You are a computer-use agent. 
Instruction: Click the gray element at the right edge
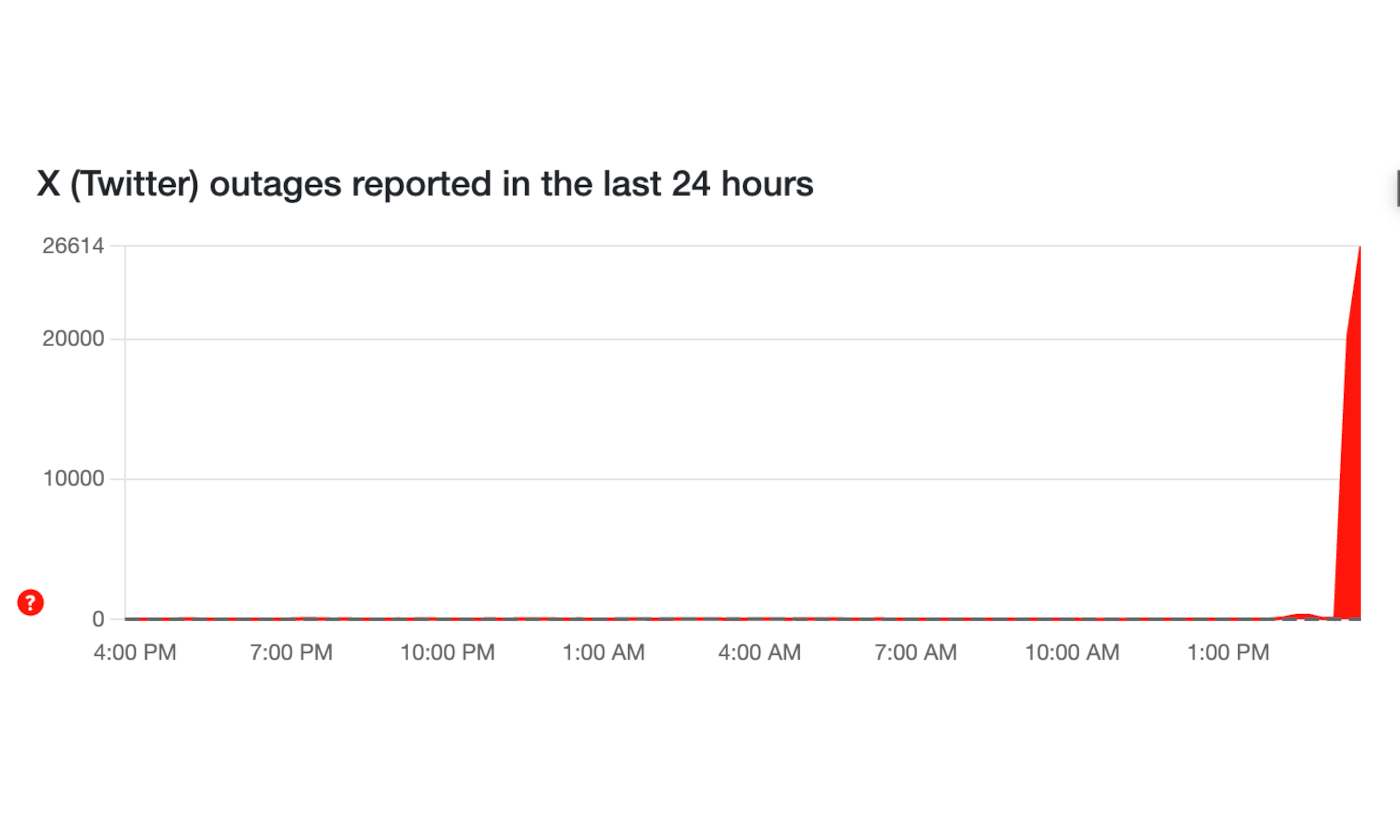coord(1397,187)
